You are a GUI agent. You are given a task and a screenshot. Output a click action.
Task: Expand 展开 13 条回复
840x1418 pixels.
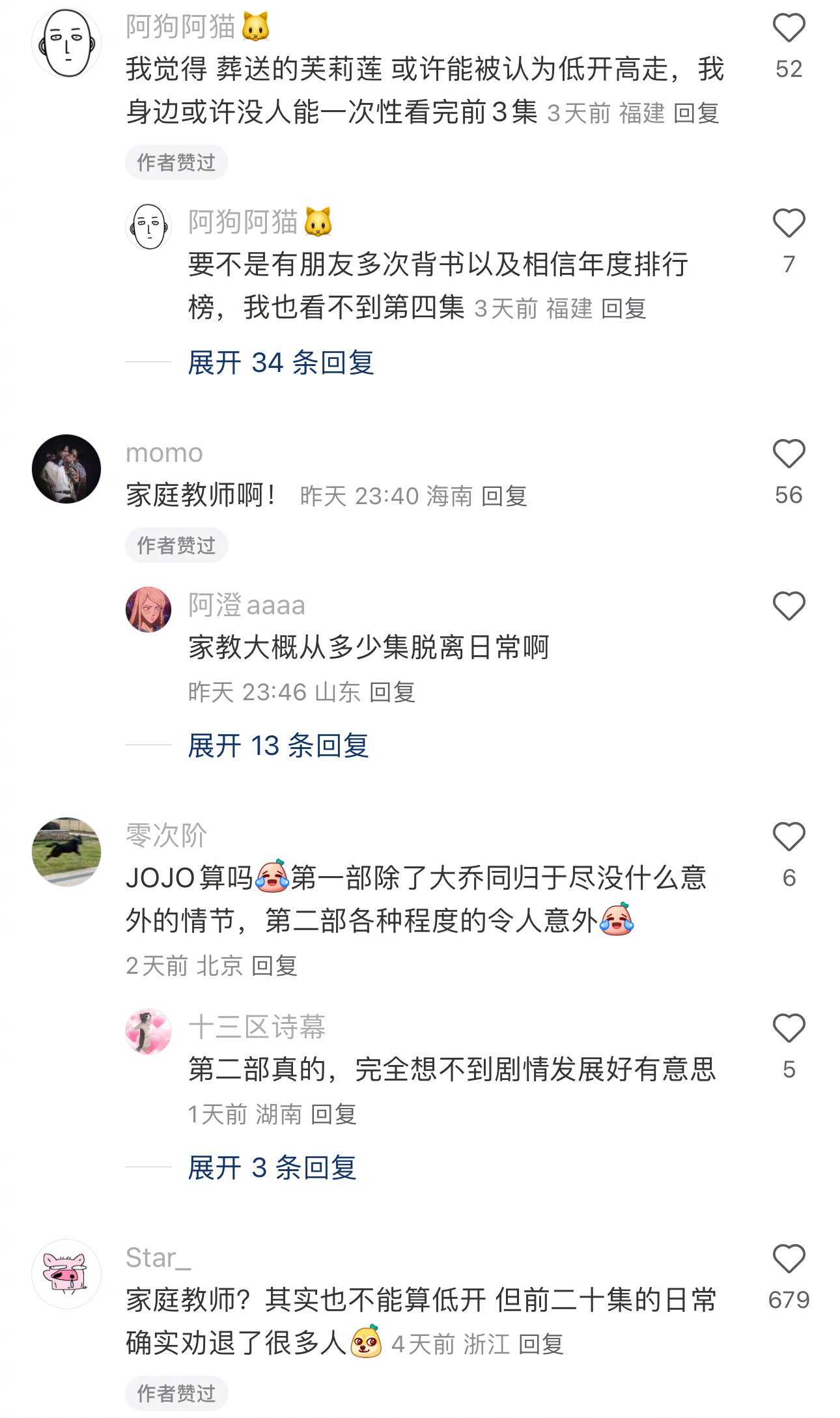(x=278, y=745)
